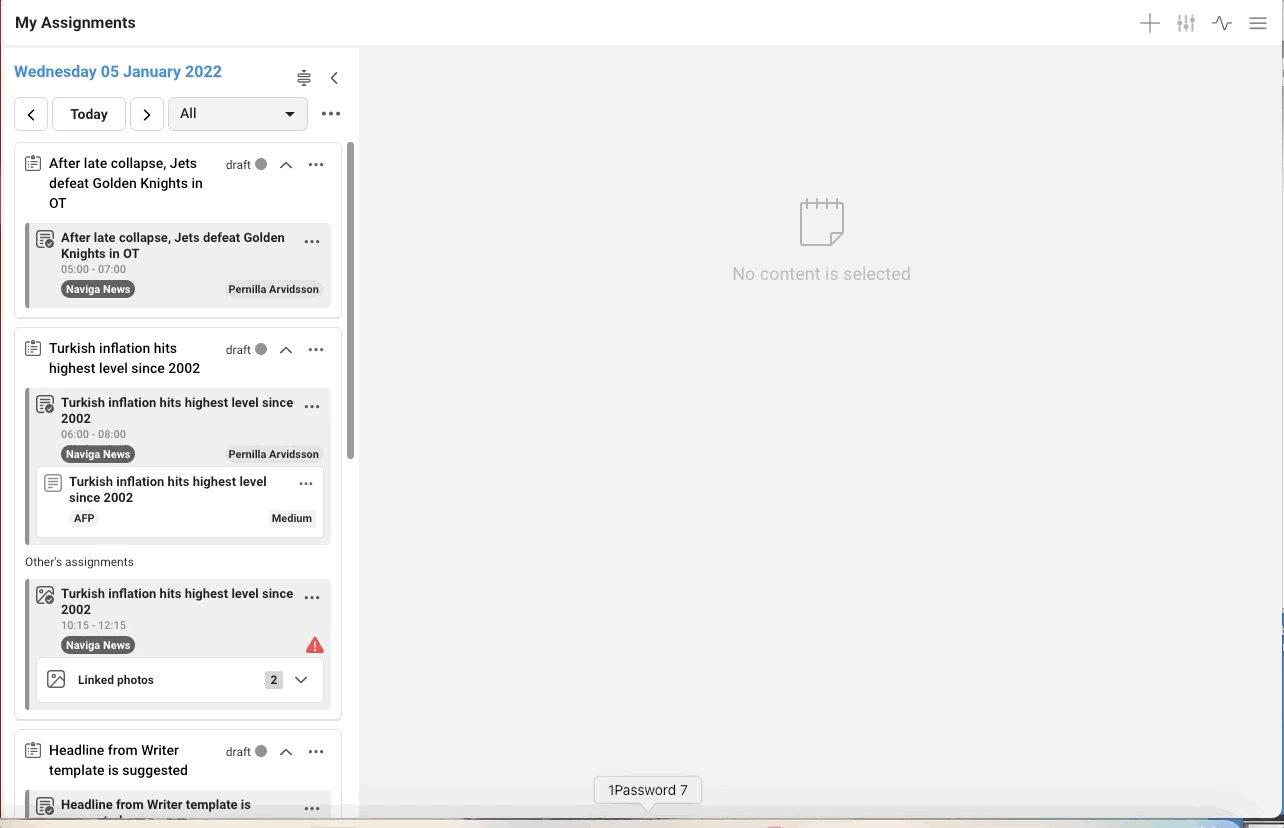This screenshot has width=1284, height=828.
Task: Go to next day arrow
Action: tap(147, 114)
